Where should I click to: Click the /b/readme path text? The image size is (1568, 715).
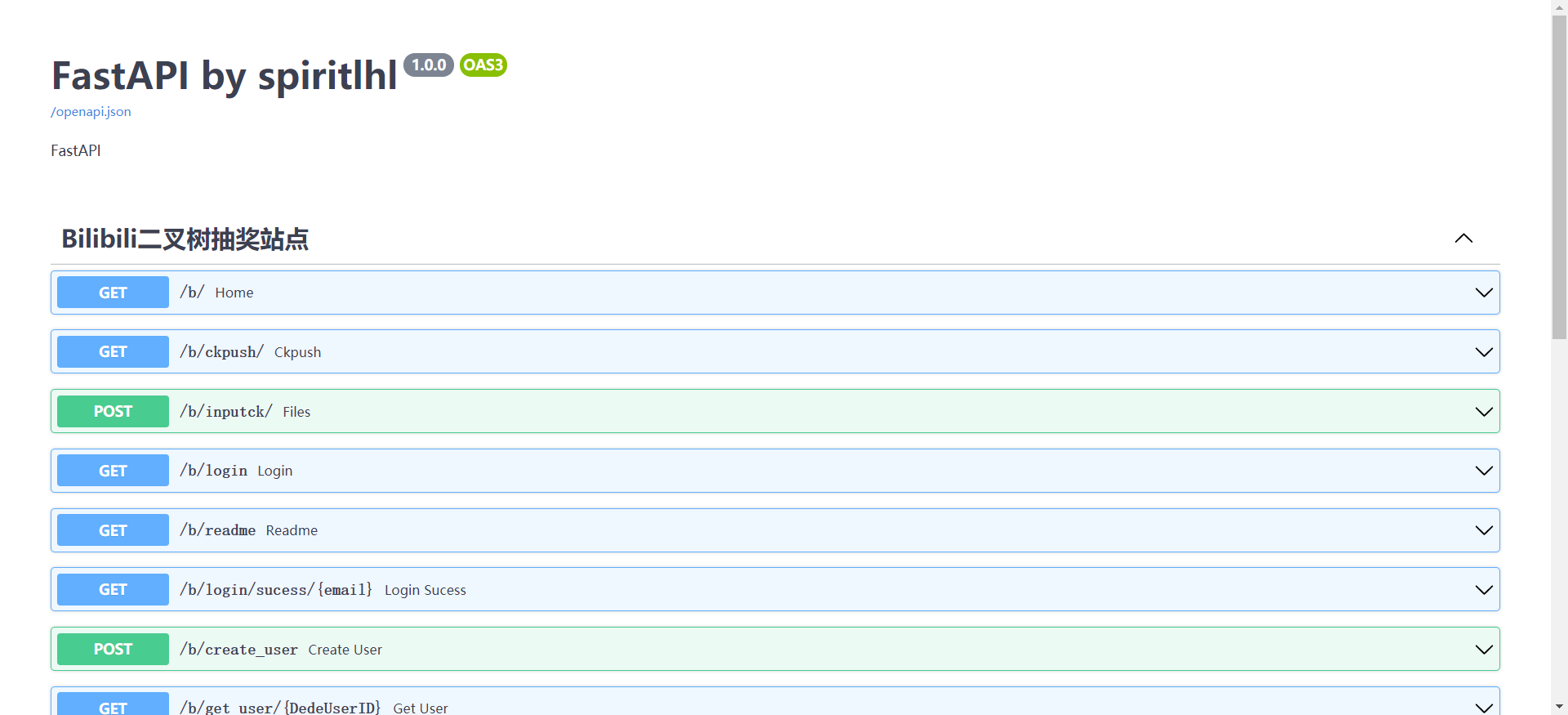[217, 530]
